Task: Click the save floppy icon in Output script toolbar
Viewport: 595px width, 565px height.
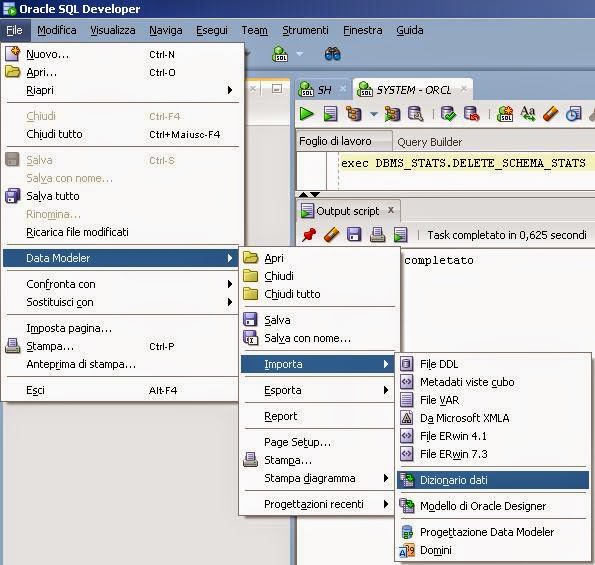Action: click(x=354, y=235)
